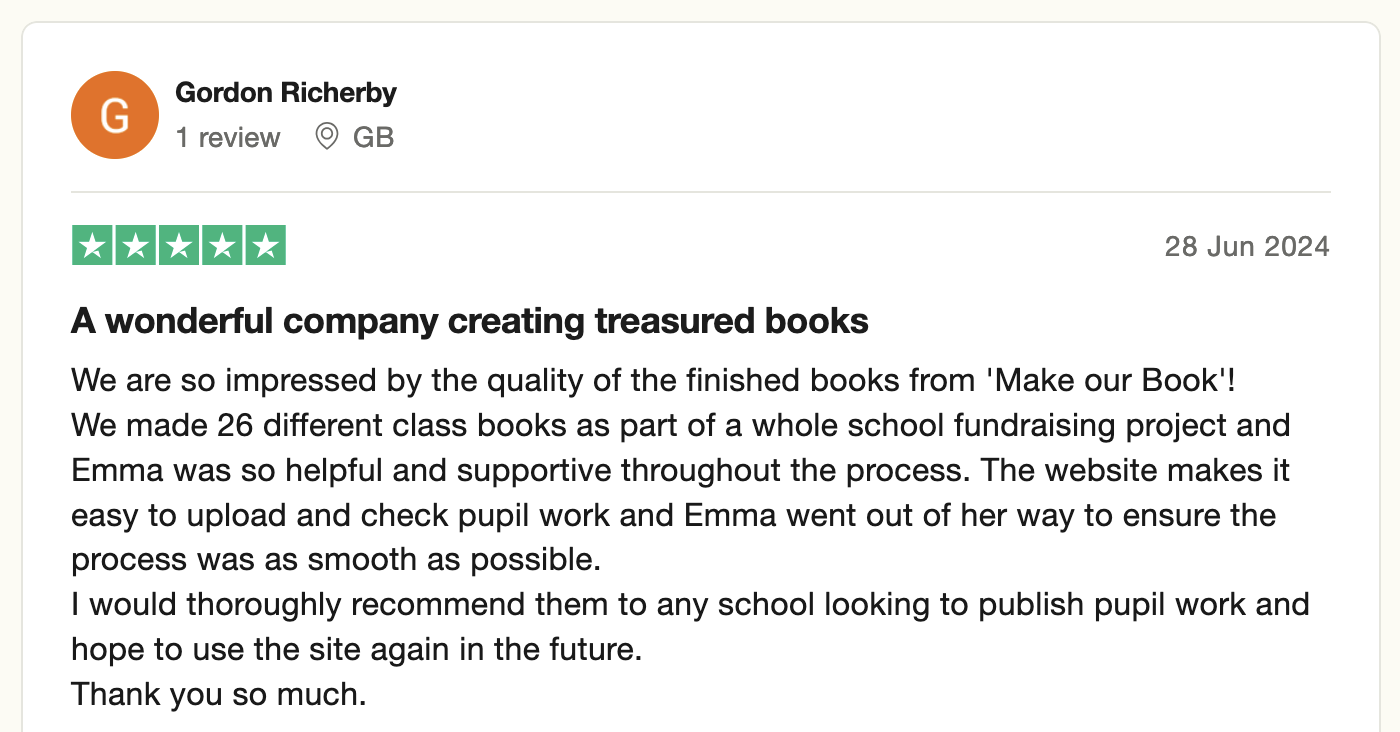Image resolution: width=1400 pixels, height=732 pixels.
Task: Click the '1 review' count text
Action: [228, 138]
